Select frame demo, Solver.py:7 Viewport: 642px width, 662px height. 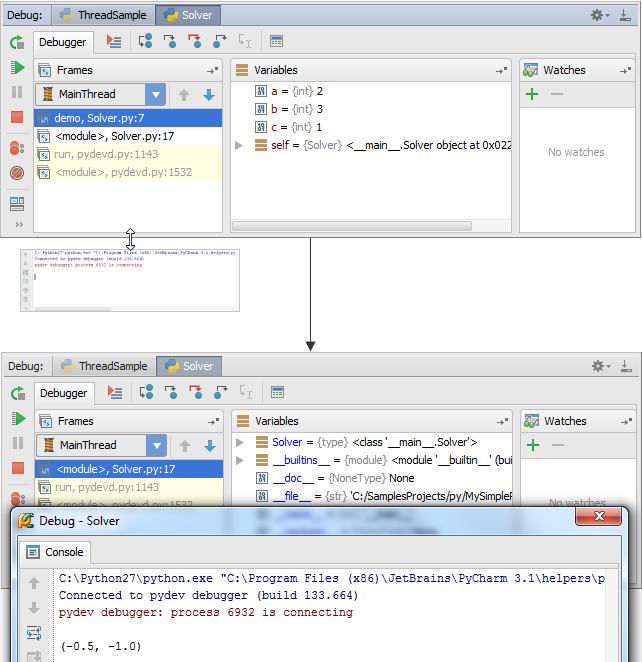click(128, 118)
